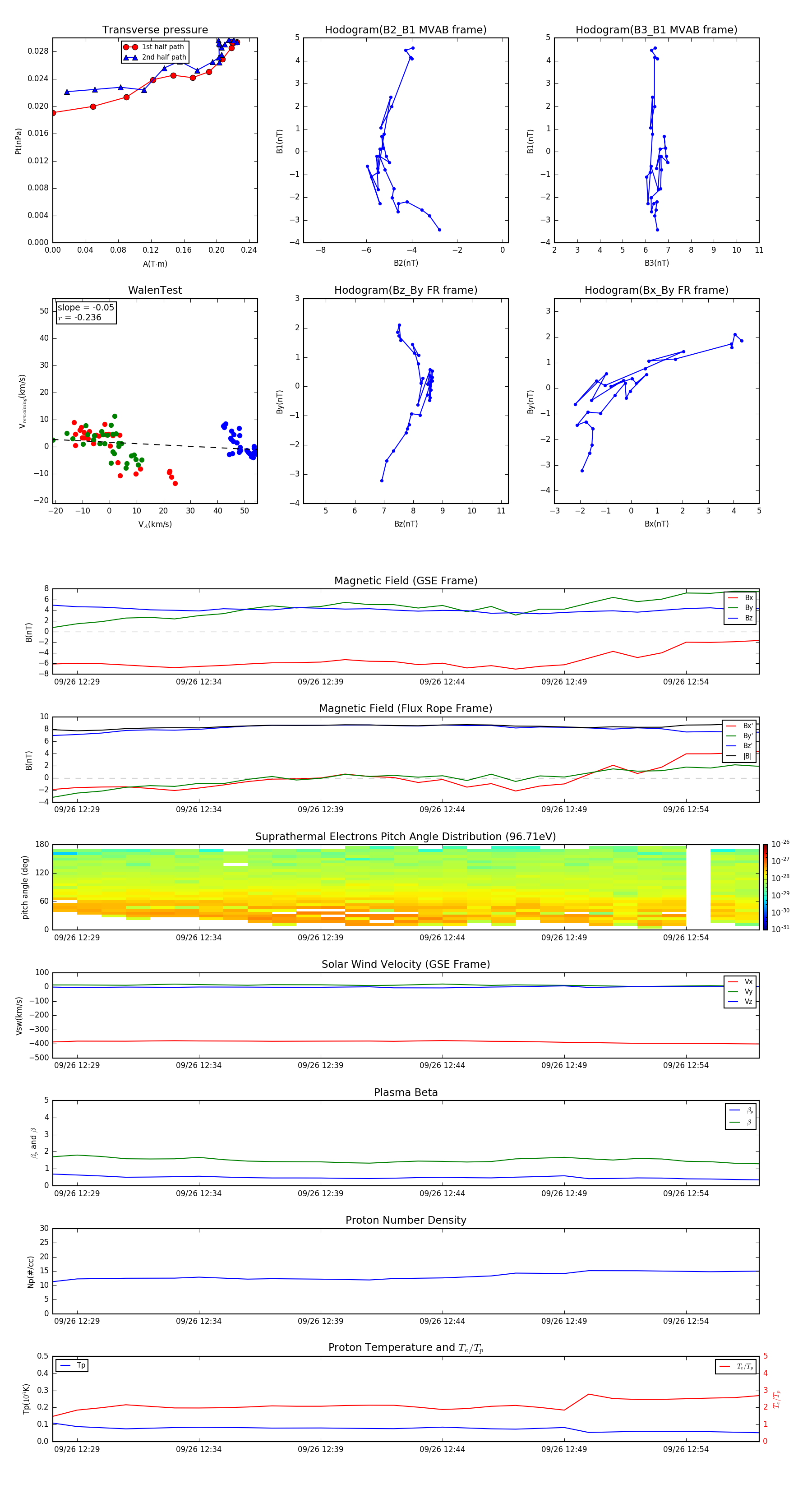Click the 'A(T·m)' axis label
The image size is (812, 1489).
tap(155, 264)
